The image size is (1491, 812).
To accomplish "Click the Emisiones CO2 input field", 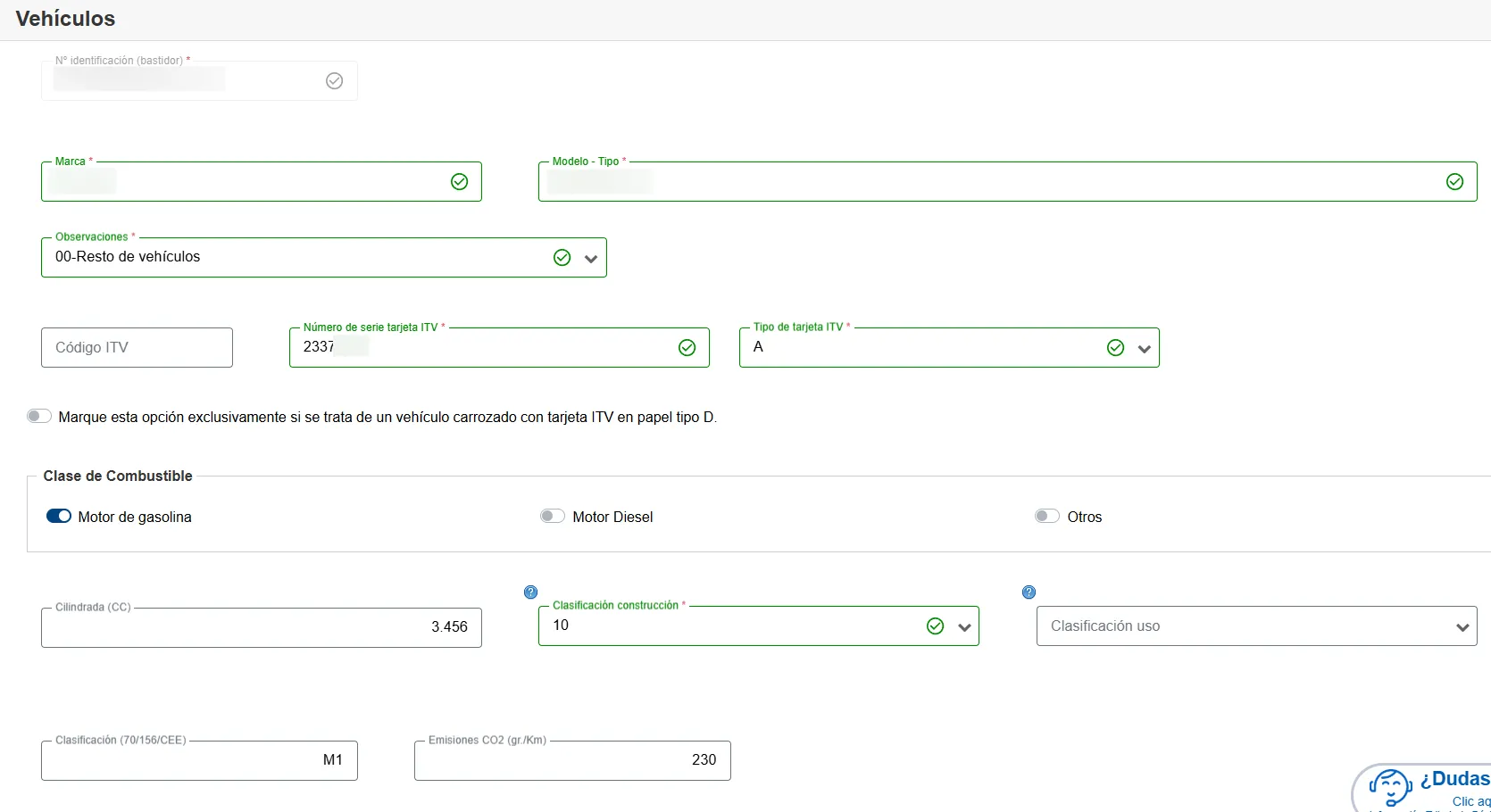I will point(571,760).
